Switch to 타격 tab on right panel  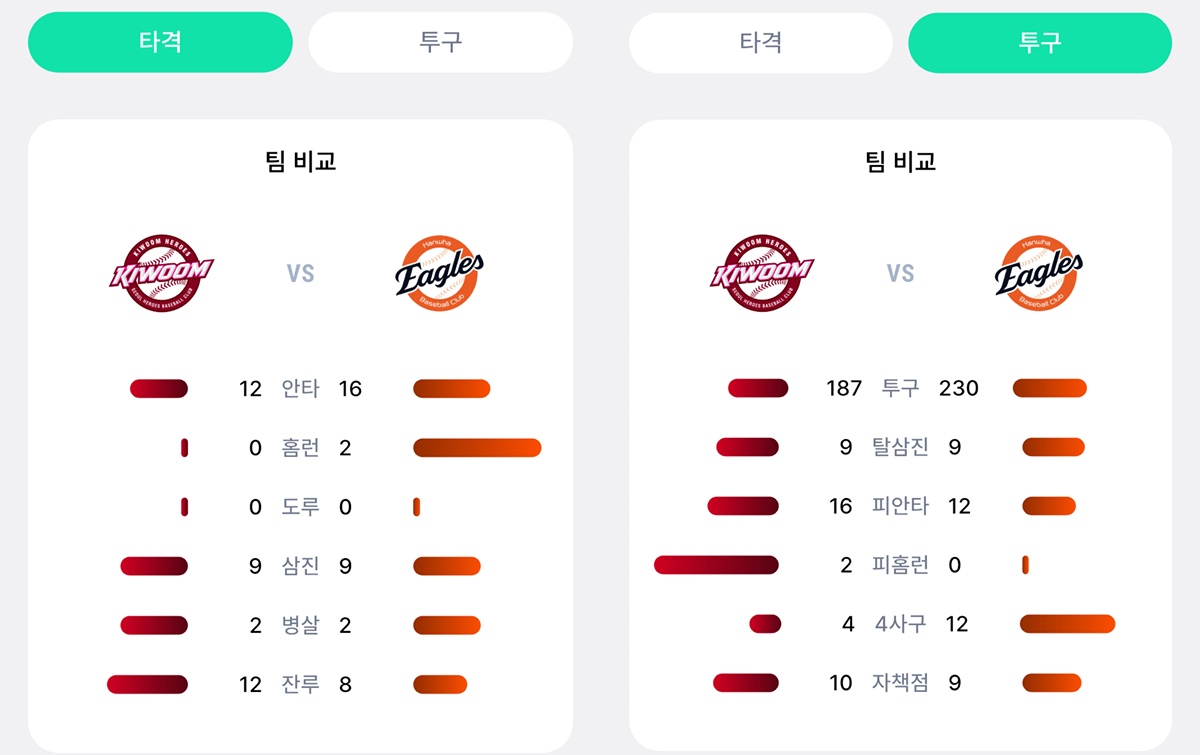tap(761, 43)
